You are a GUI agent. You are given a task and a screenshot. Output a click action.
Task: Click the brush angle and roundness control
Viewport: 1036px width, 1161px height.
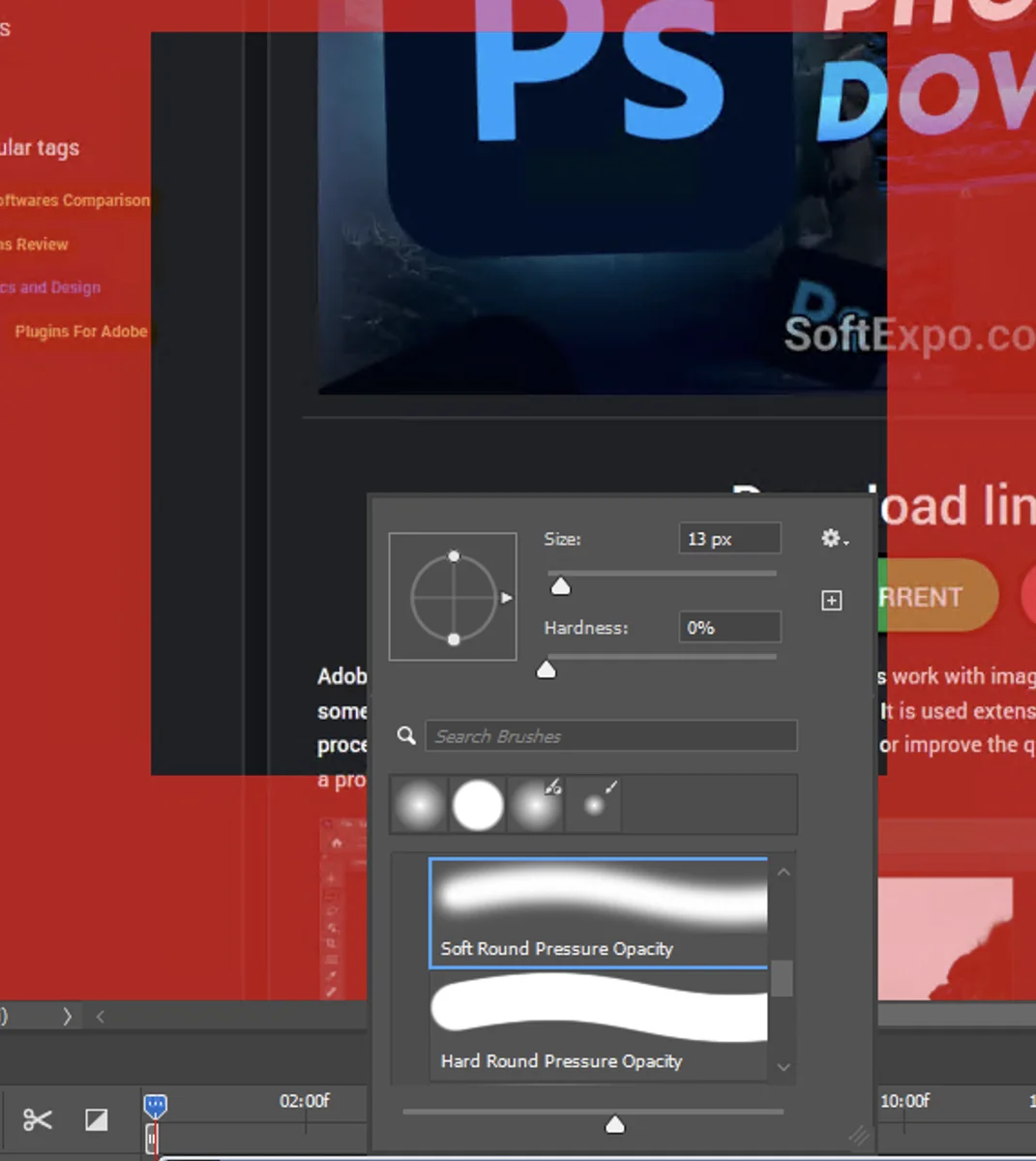click(453, 596)
